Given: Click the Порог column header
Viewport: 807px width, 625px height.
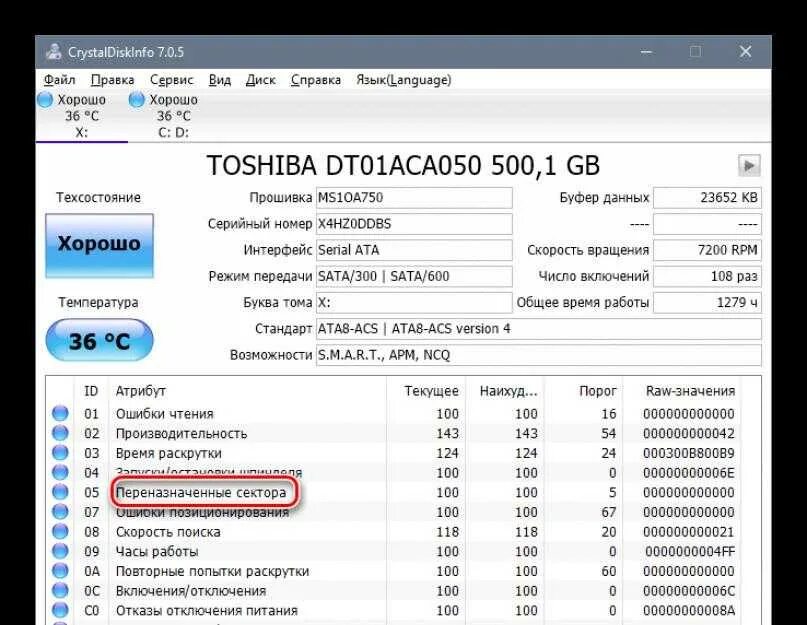Looking at the screenshot, I should pyautogui.click(x=583, y=391).
